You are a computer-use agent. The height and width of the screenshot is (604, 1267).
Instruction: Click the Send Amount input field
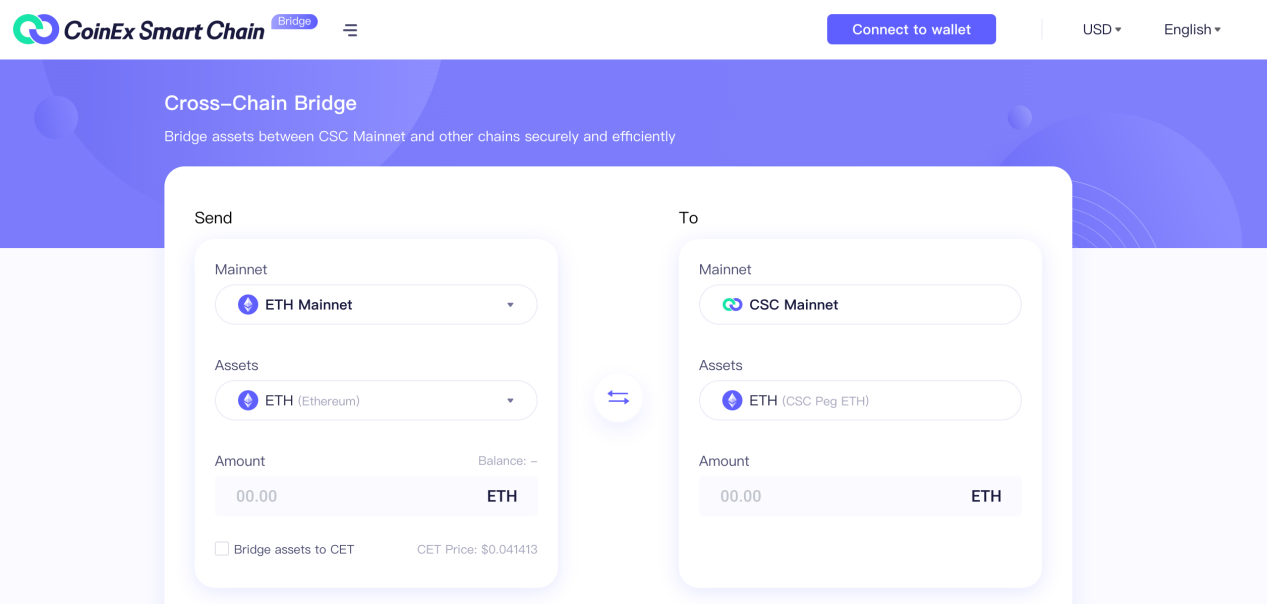coord(376,496)
